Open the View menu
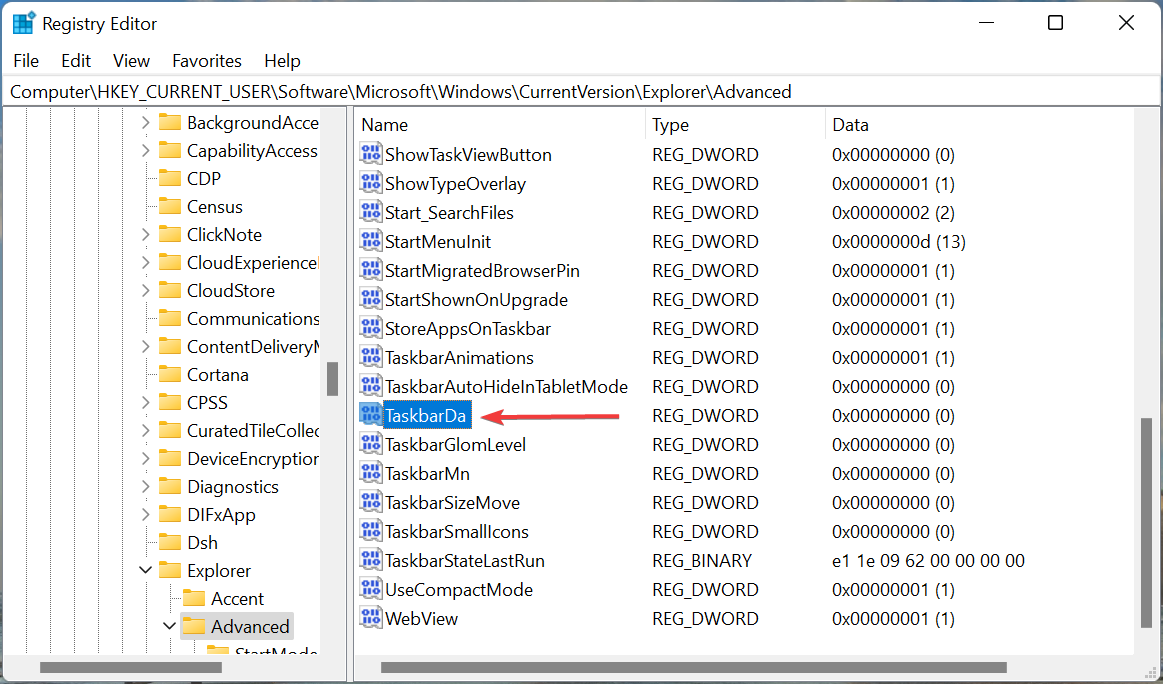Image resolution: width=1163 pixels, height=684 pixels. tap(131, 61)
